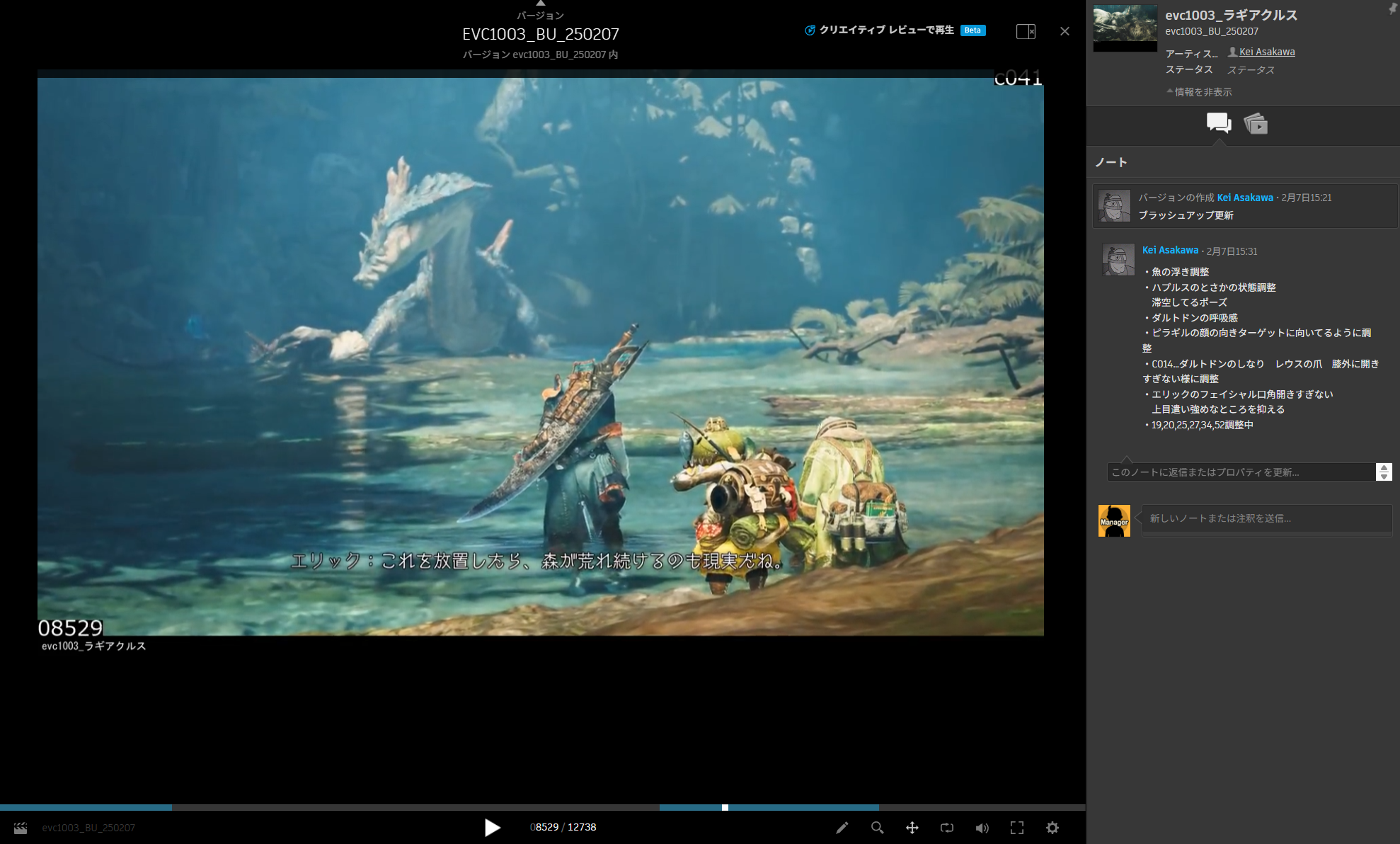Play in Creative Review Beta
The image size is (1400, 844).
(886, 30)
